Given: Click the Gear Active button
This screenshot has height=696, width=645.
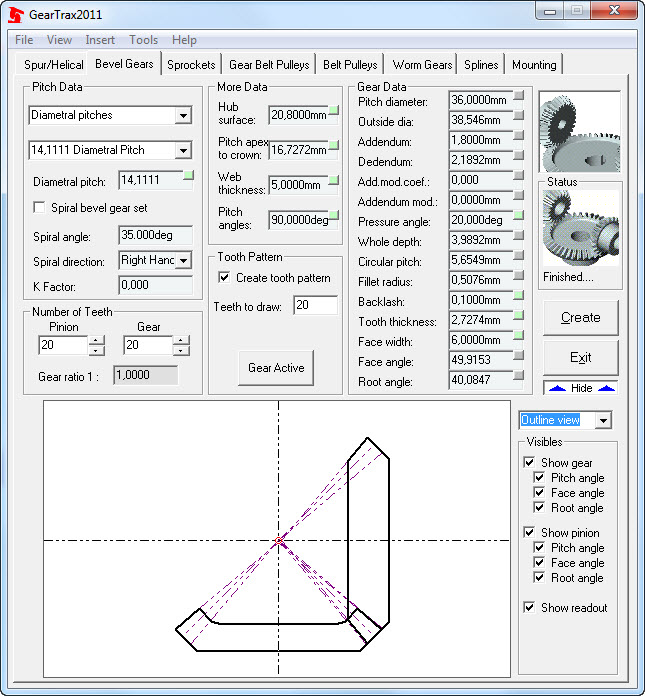Looking at the screenshot, I should pos(276,368).
